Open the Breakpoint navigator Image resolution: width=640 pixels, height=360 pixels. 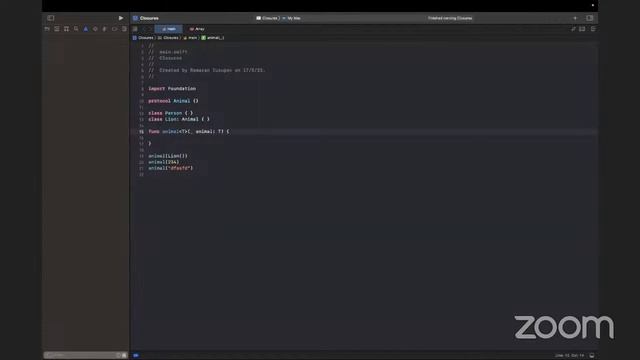(x=115, y=29)
